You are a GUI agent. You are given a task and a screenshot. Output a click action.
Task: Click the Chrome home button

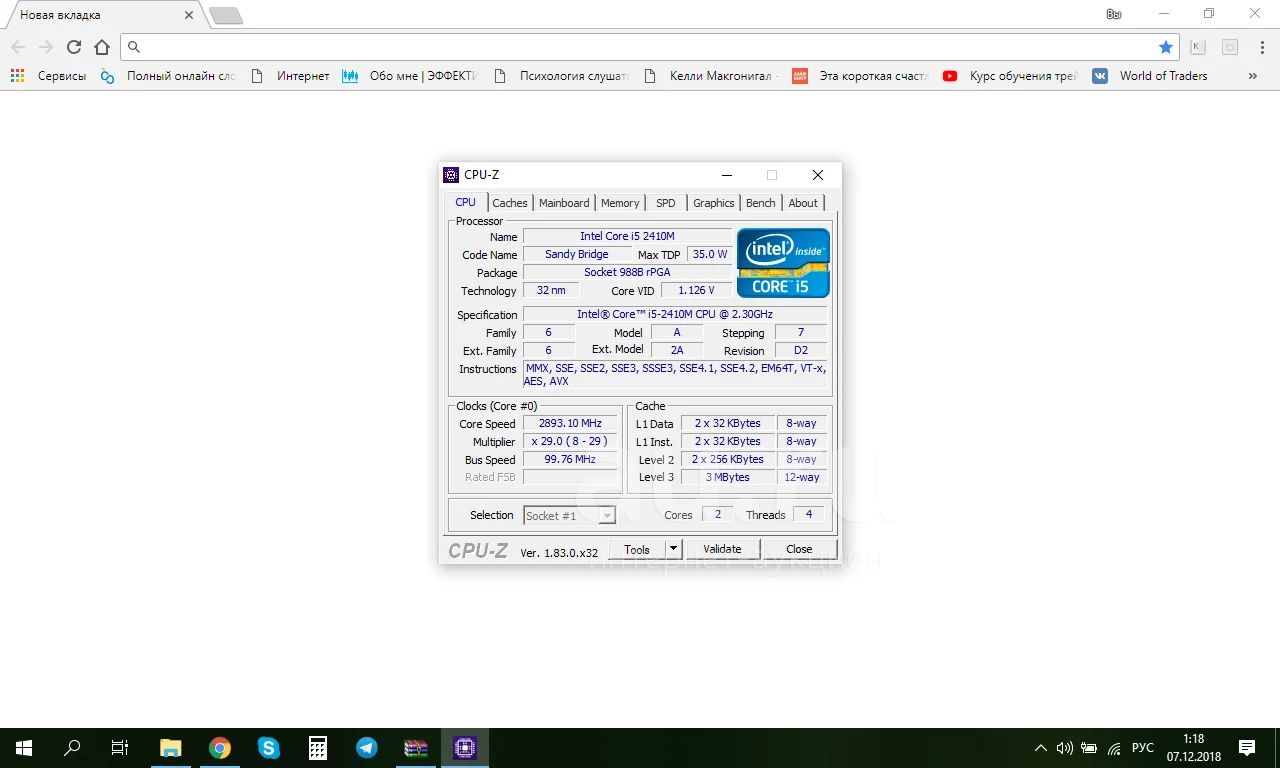click(102, 47)
